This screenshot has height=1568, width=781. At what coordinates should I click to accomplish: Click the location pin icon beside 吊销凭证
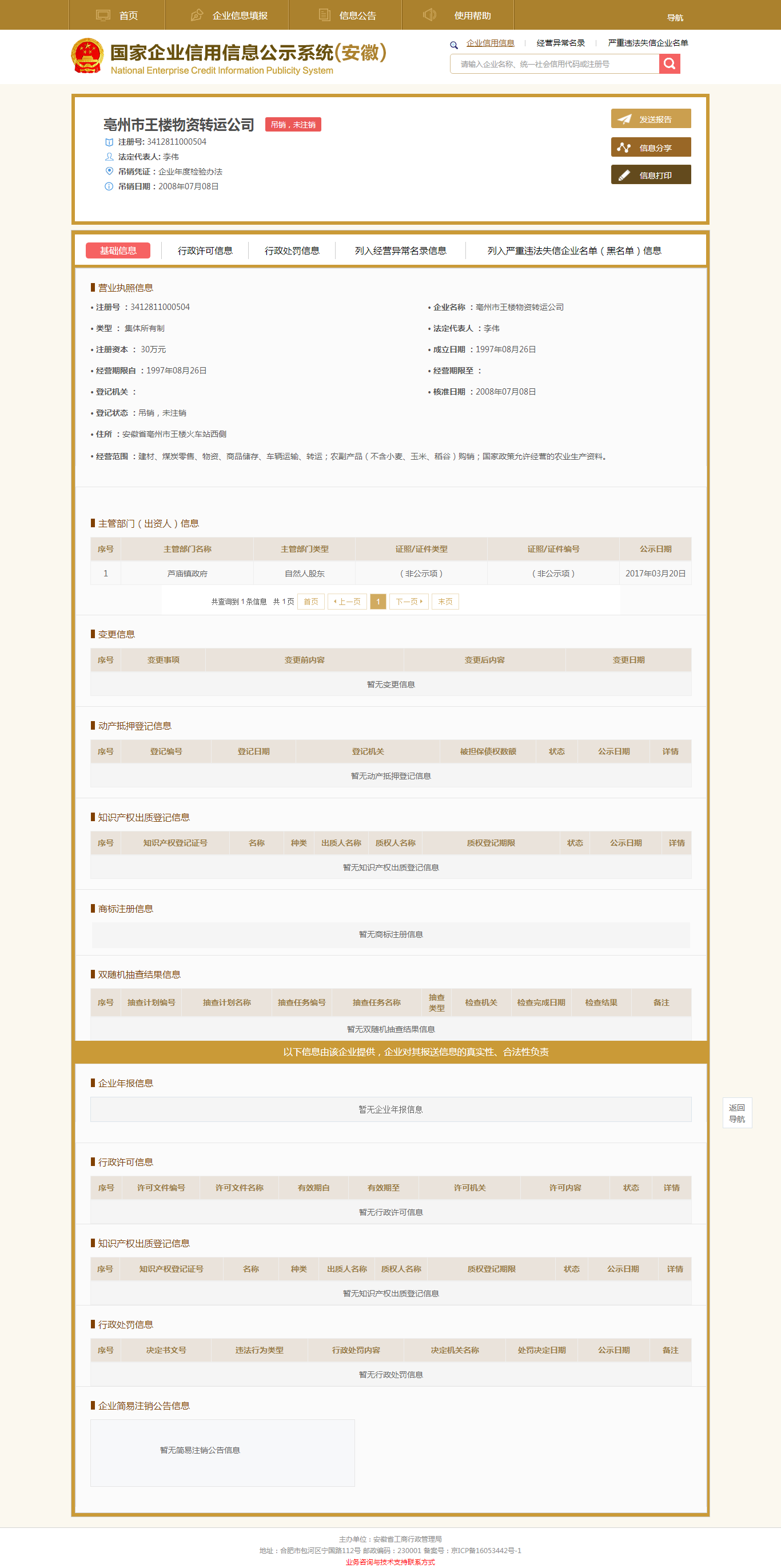click(x=109, y=172)
